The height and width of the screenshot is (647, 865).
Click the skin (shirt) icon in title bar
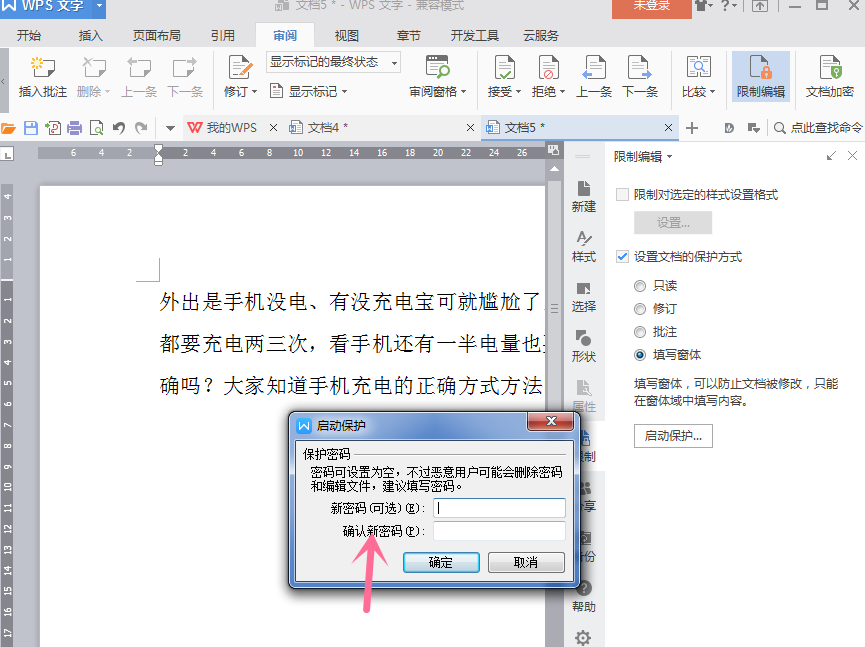tap(701, 6)
